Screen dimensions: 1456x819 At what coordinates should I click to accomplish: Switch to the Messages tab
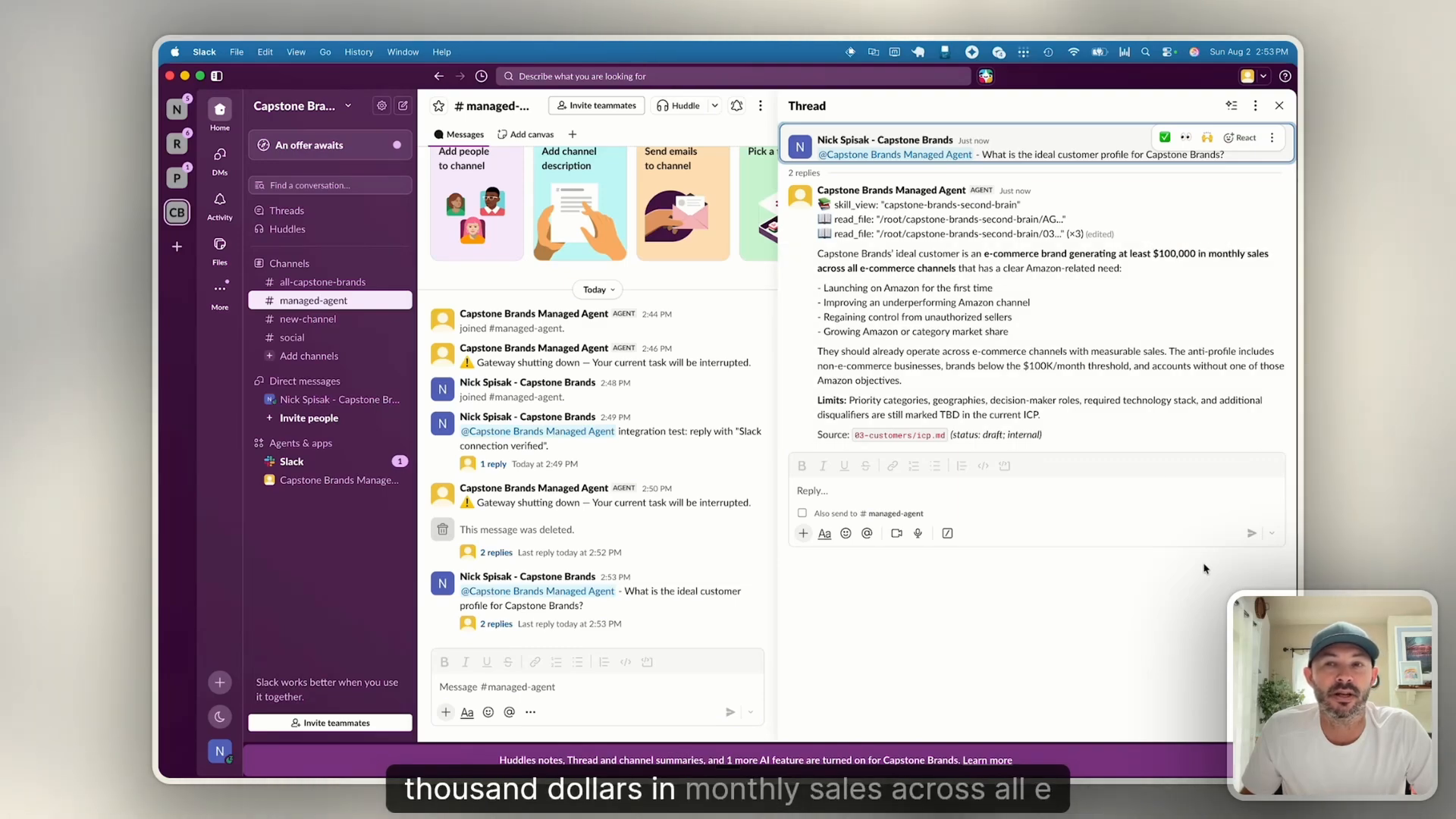click(459, 134)
